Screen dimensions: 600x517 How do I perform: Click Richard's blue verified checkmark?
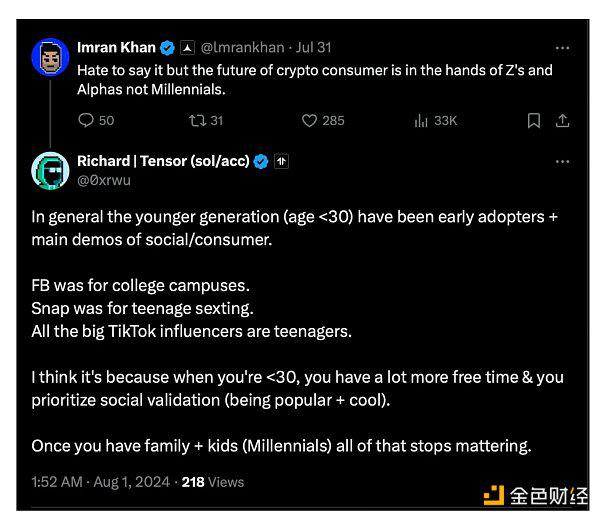[x=261, y=161]
